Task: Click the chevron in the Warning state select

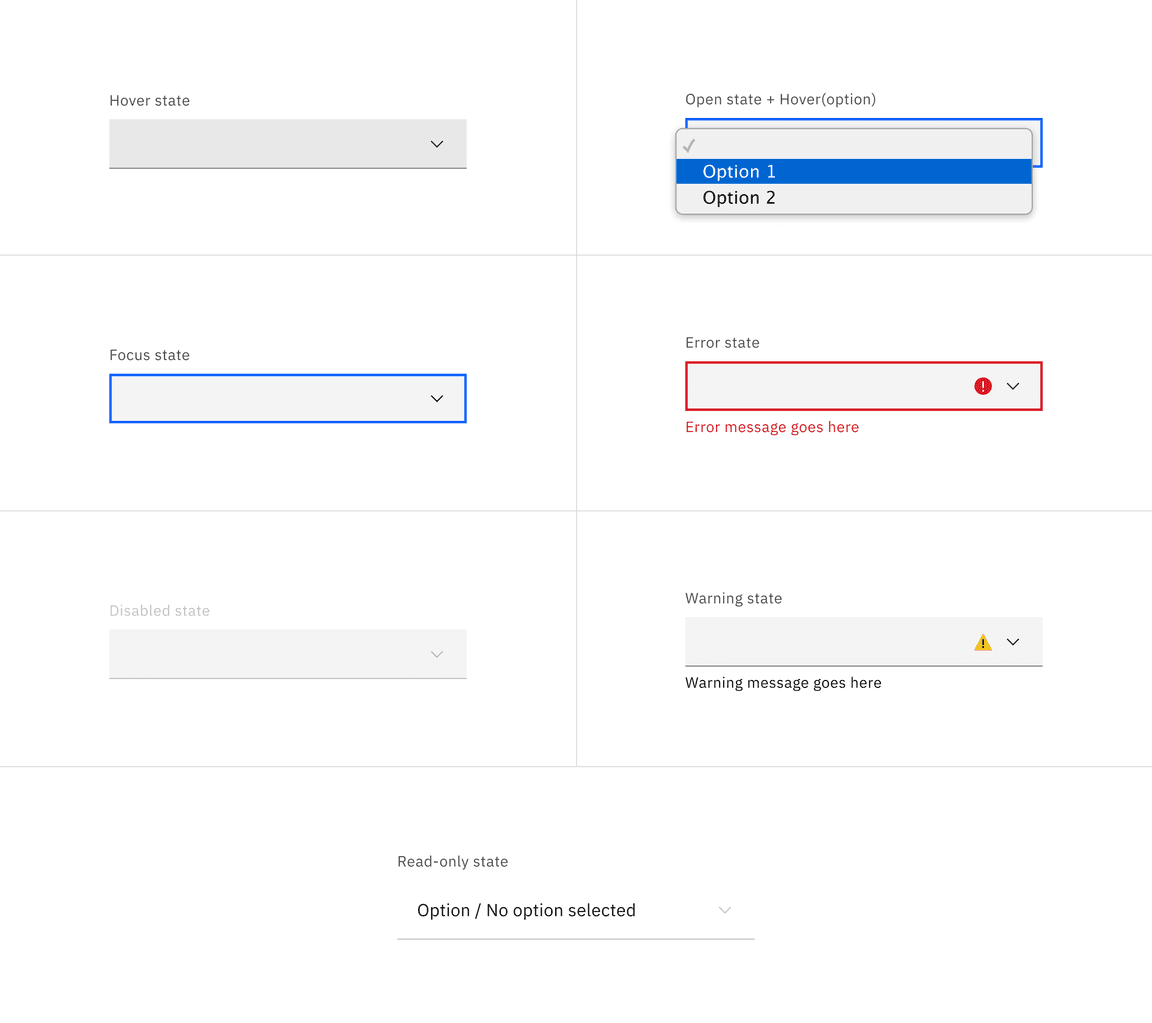Action: (x=1012, y=642)
